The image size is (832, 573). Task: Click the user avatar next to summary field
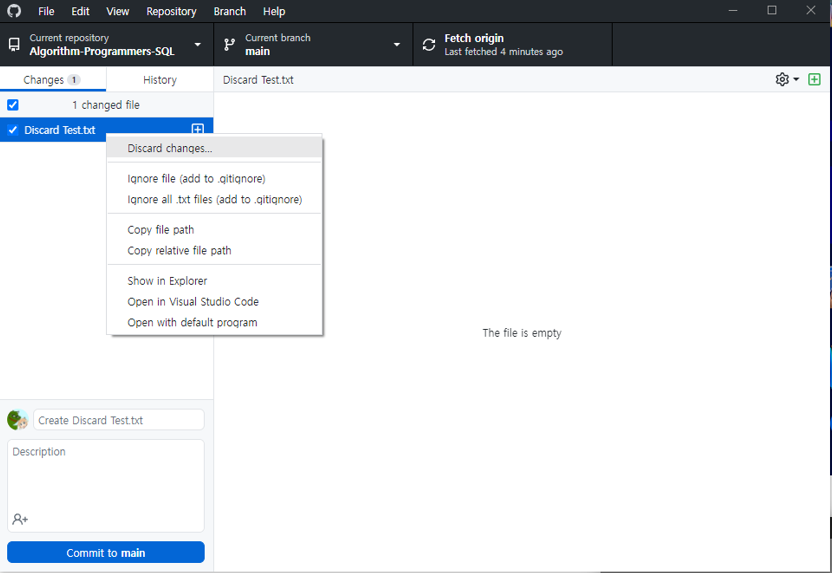click(18, 420)
